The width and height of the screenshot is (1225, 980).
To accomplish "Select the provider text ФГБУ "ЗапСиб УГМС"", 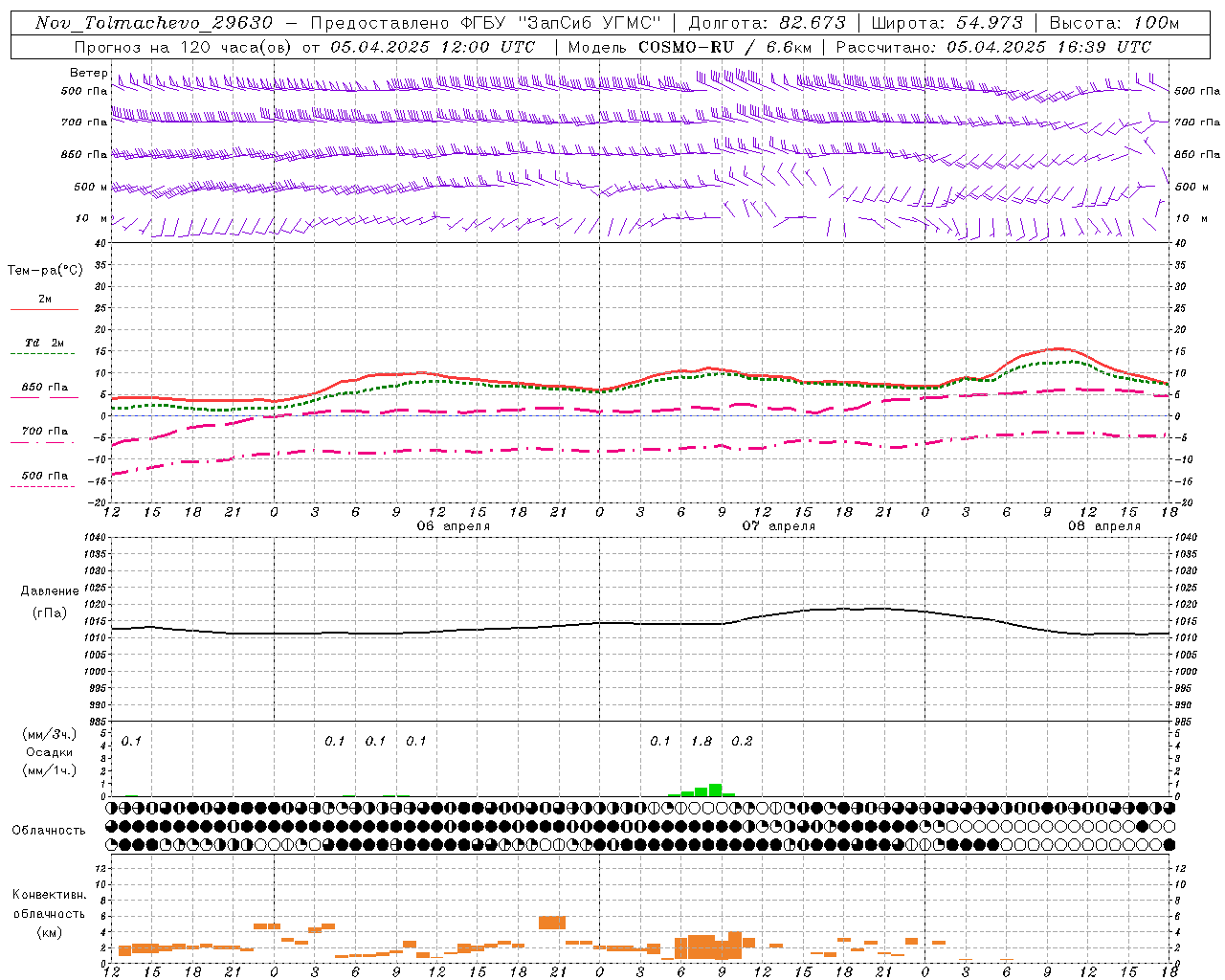I will (562, 23).
